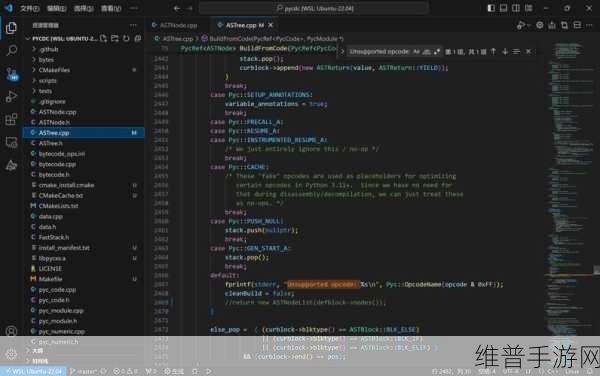Close the ASTree.cpp tab
600x376 pixels.
271,25
